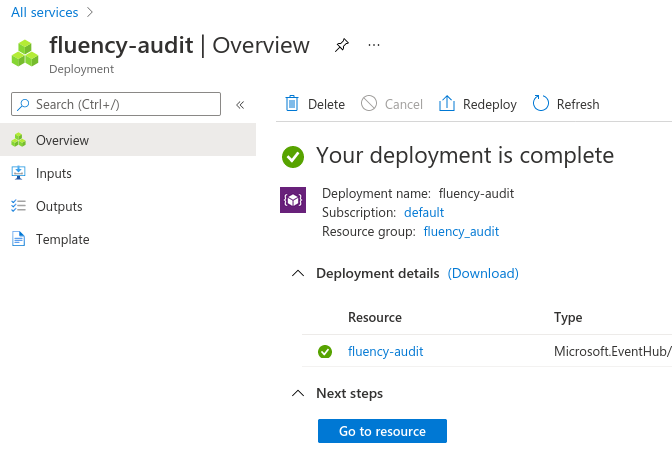Open the ellipsis more options menu
The image size is (672, 456).
click(374, 45)
